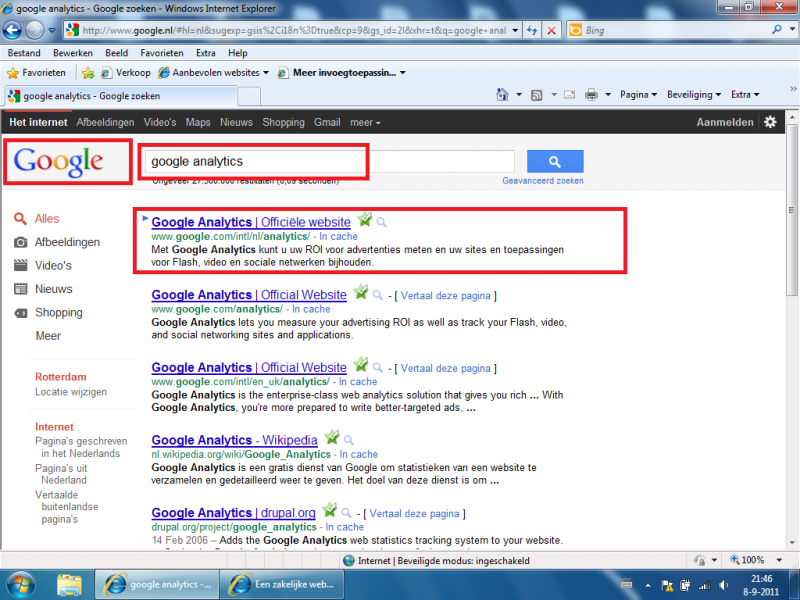The width and height of the screenshot is (800, 600).
Task: Click instant preview magnifier beside Wikipedia result
Action: click(349, 440)
